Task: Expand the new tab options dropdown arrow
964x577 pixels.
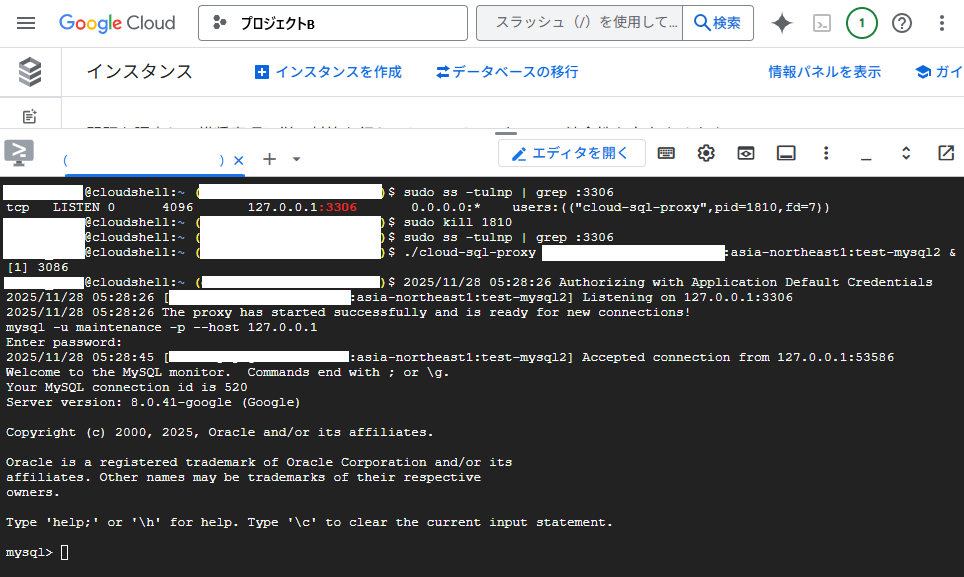Action: 296,160
